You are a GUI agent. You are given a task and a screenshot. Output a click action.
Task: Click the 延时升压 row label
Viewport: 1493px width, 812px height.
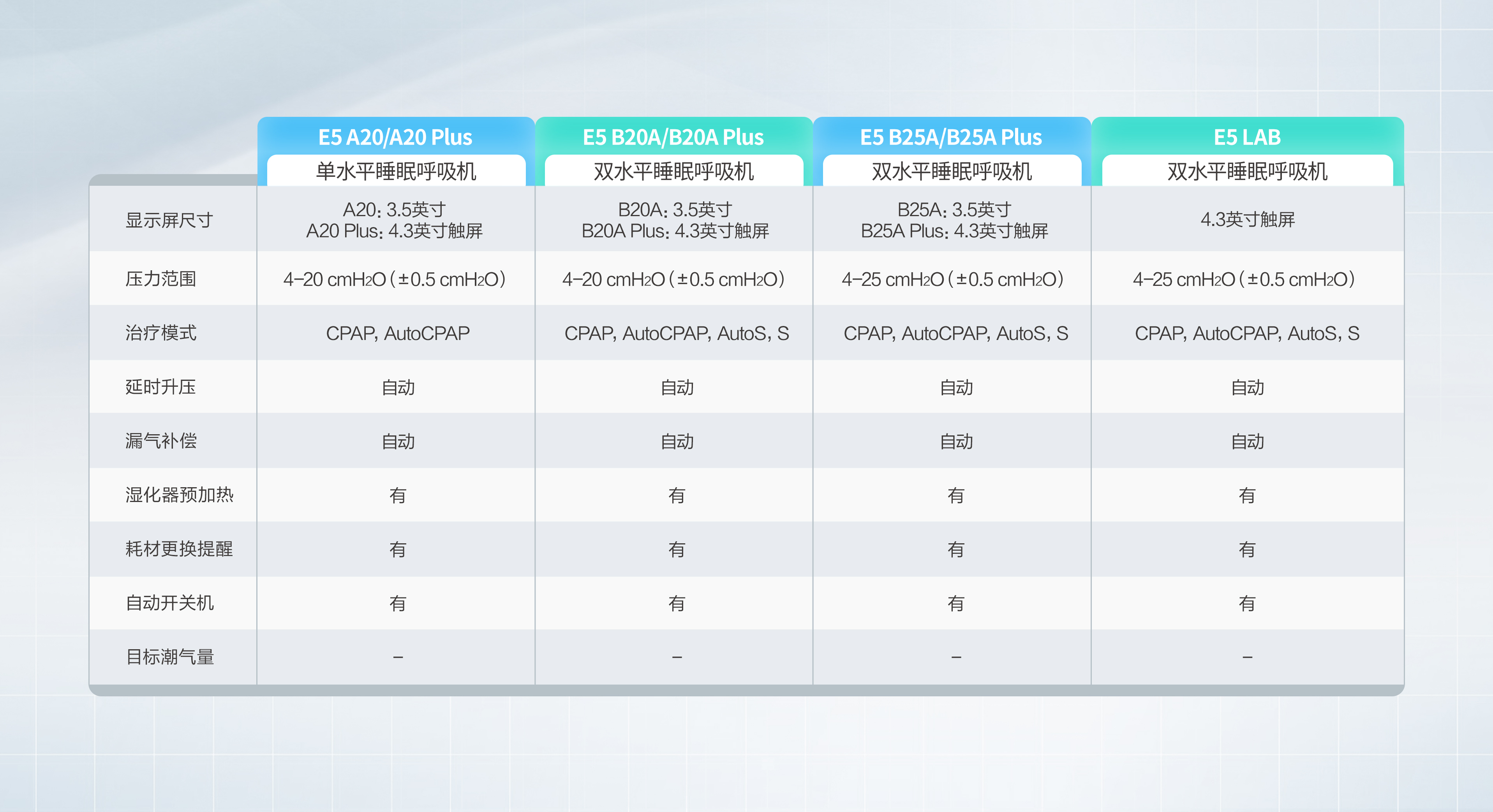[160, 387]
